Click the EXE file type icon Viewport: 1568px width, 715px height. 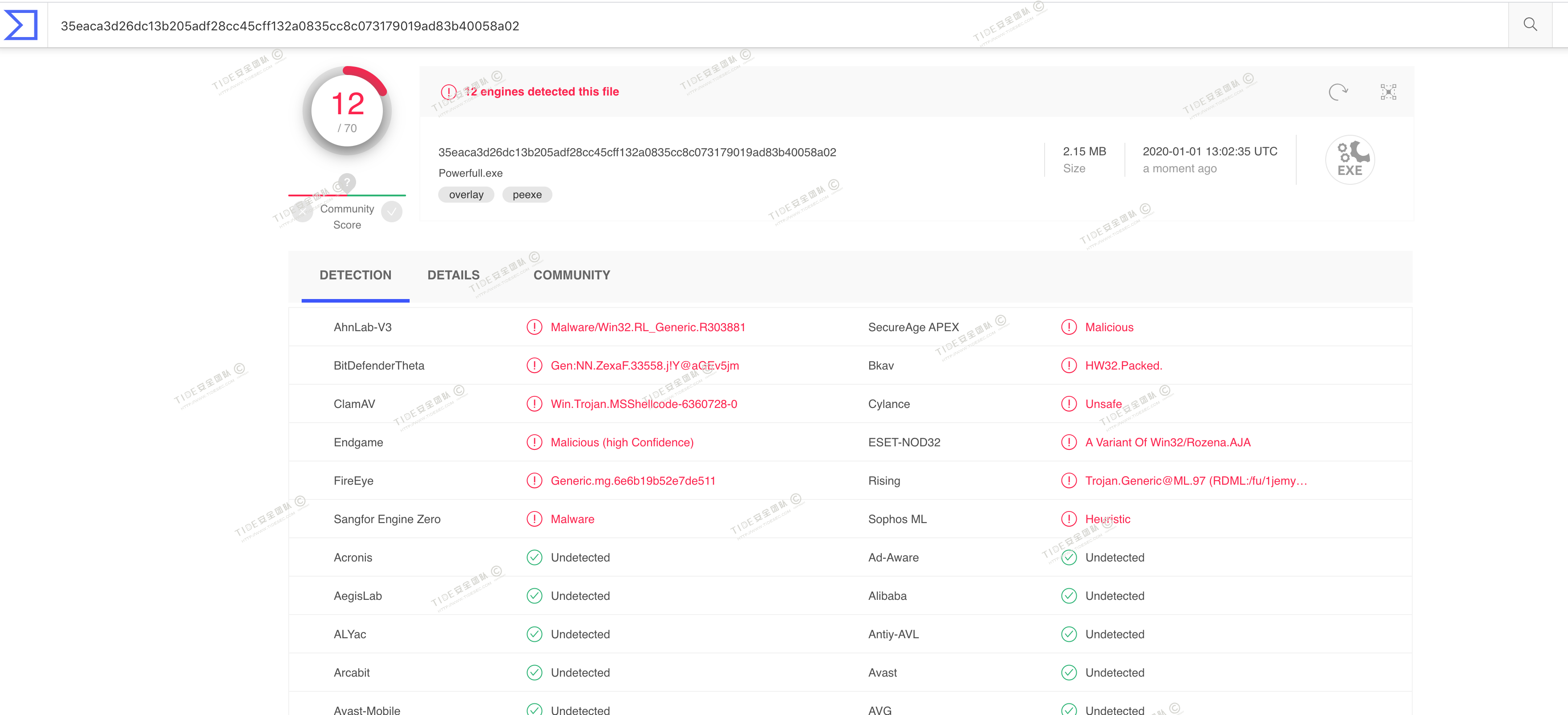coord(1349,160)
